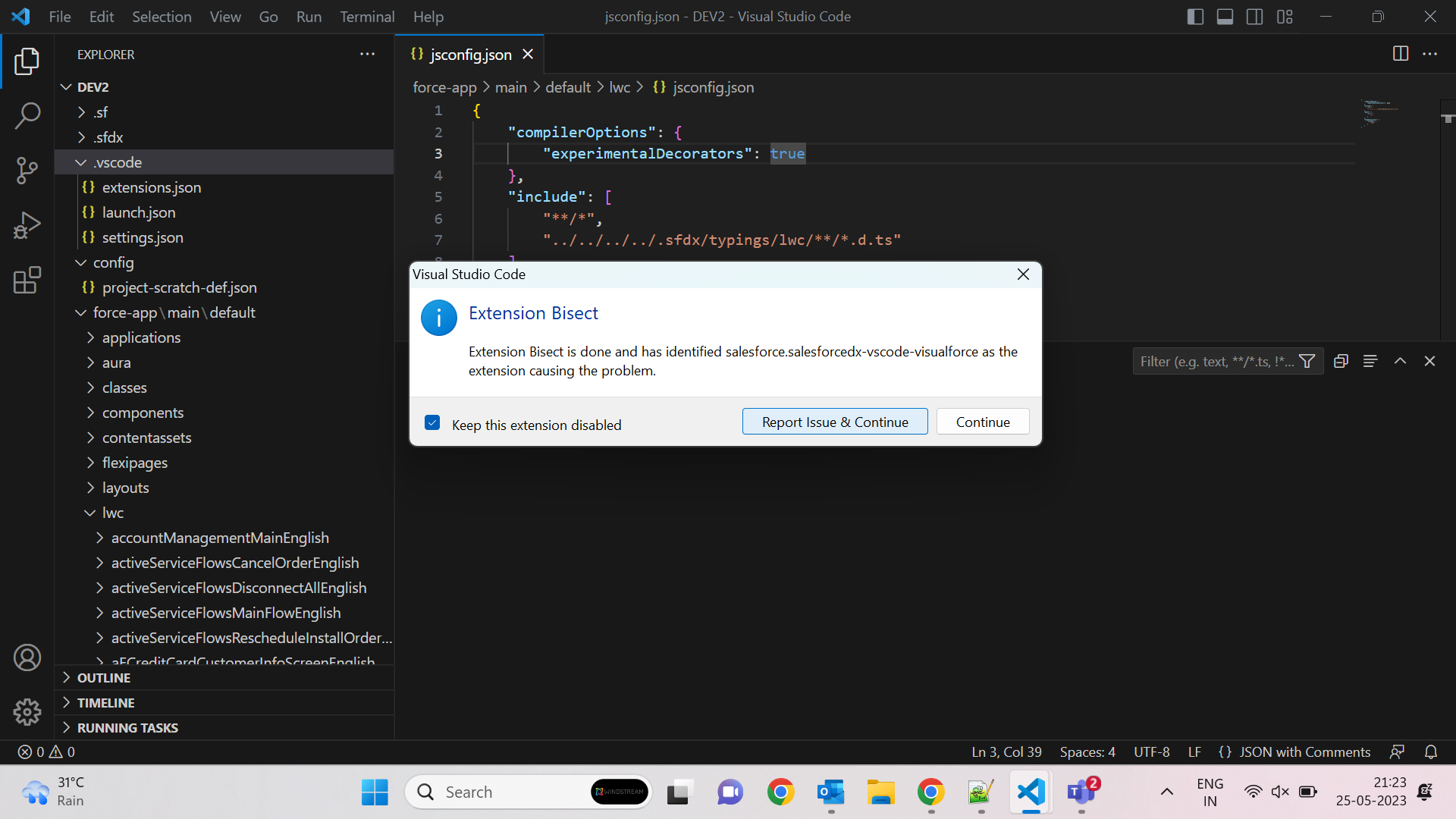Split the editor using the toolbar icon
The image size is (1456, 819).
pos(1400,54)
